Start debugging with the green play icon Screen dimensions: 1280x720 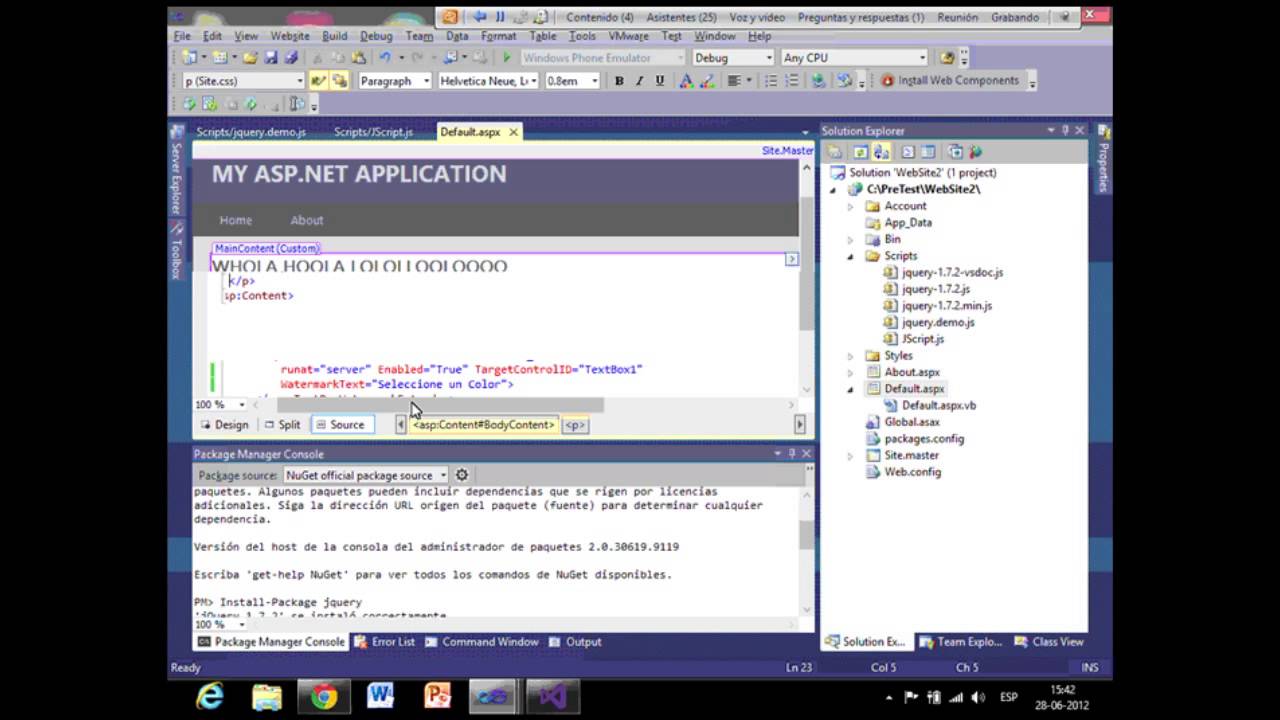[x=506, y=58]
